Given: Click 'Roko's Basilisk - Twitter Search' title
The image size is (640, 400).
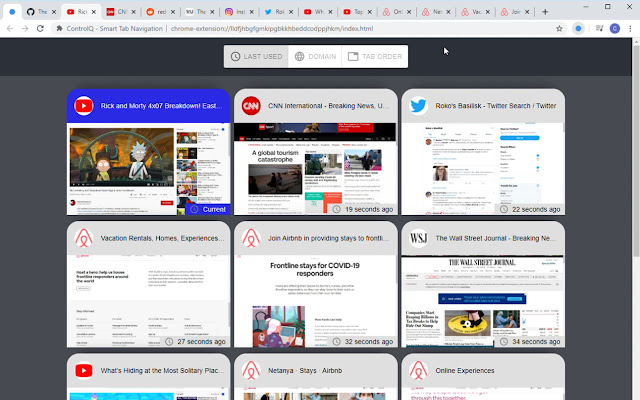Looking at the screenshot, I should point(496,106).
